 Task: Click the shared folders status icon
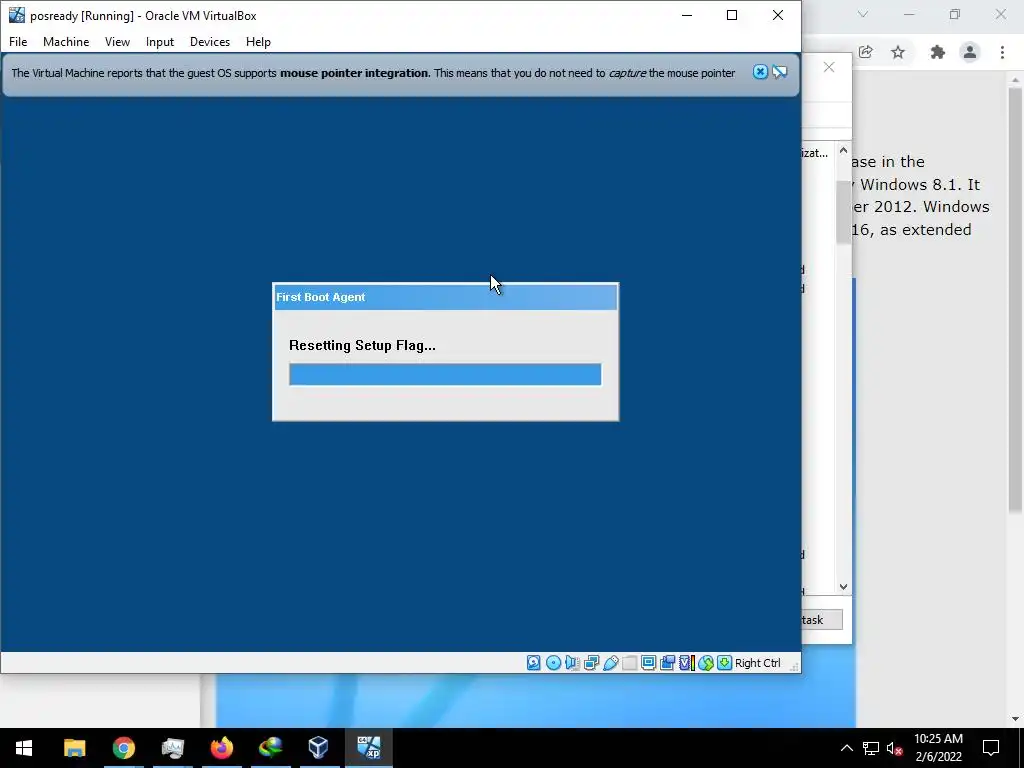(630, 663)
